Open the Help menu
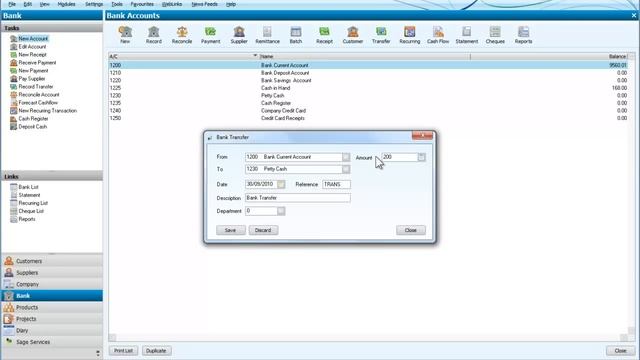640x360 pixels. click(231, 4)
